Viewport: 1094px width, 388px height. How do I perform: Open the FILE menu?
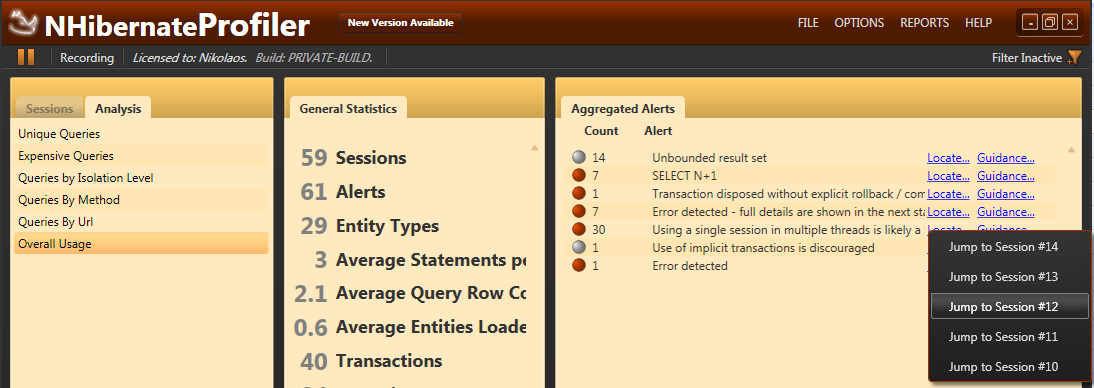tap(808, 23)
